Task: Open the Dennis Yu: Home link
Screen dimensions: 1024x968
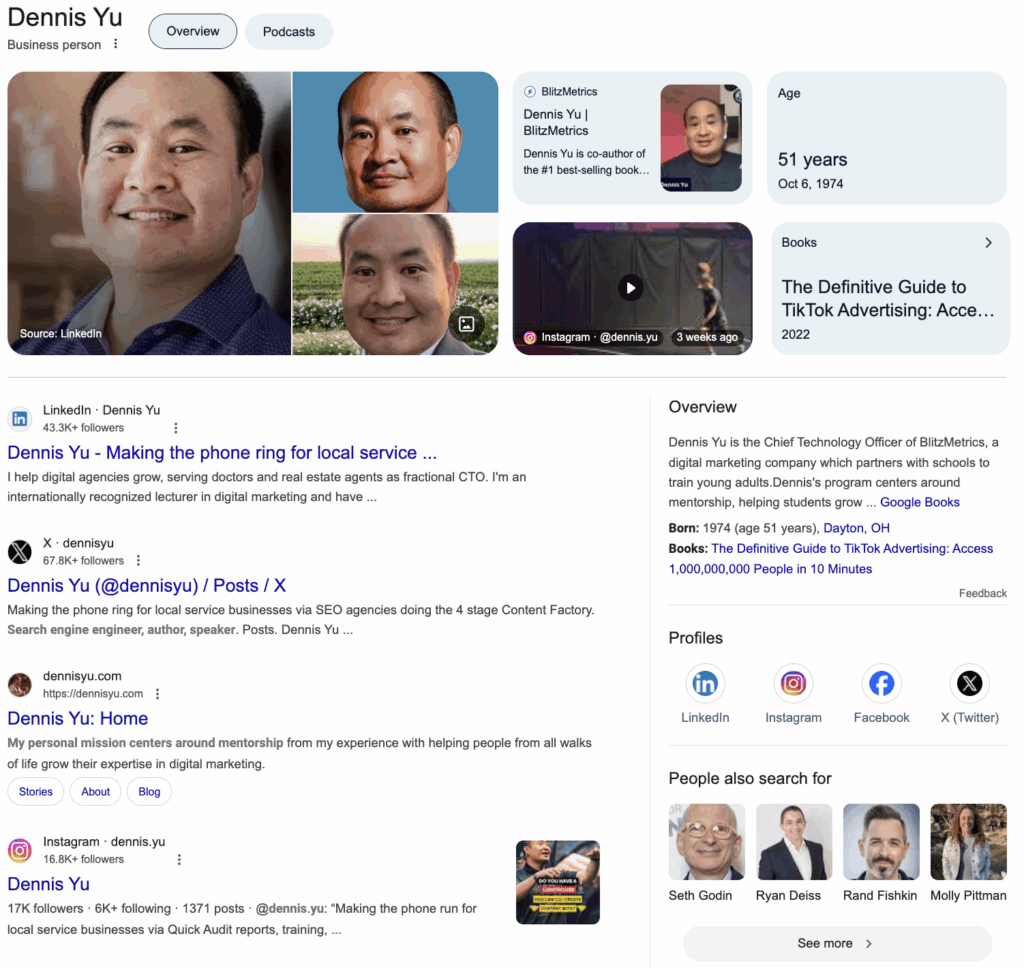Action: pyautogui.click(x=78, y=718)
